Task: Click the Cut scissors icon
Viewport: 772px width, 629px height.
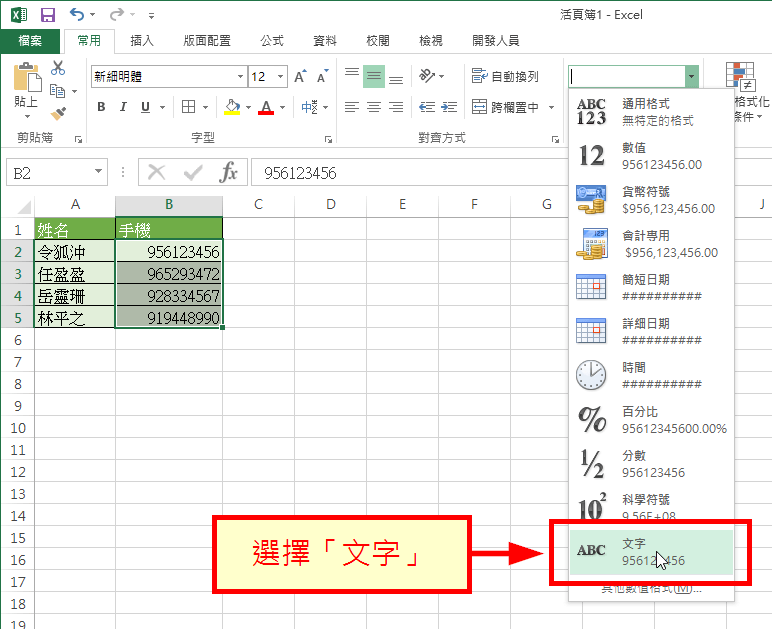Action: coord(58,68)
